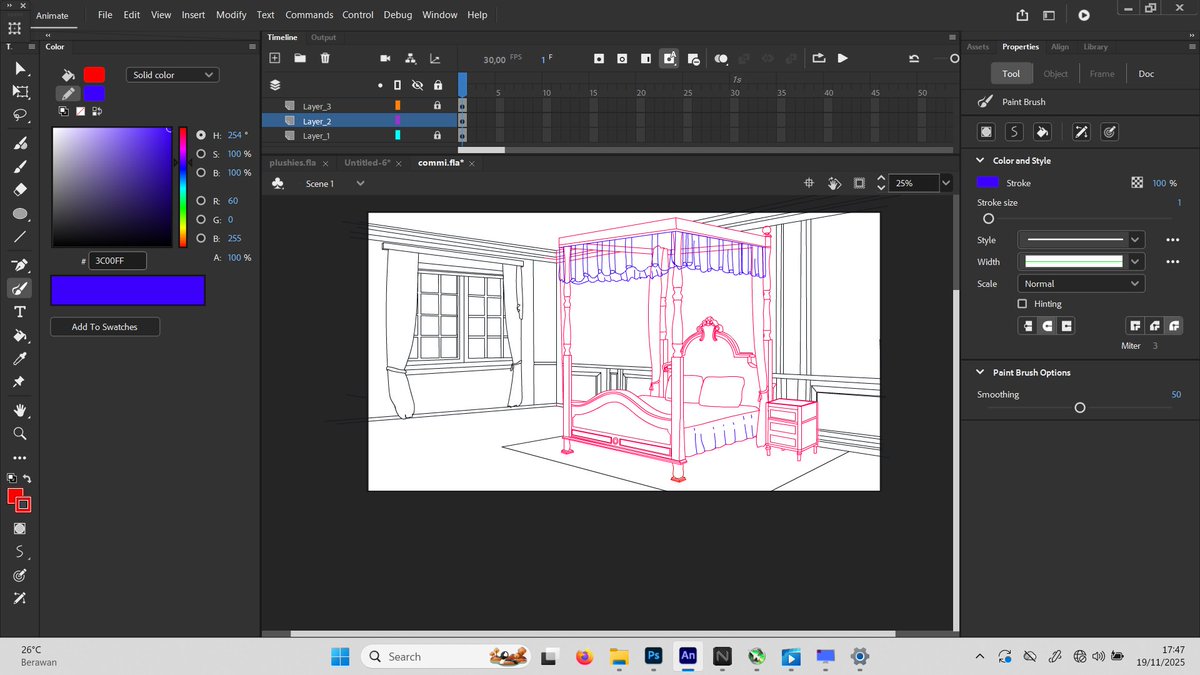Click the blue Stroke swatch in Properties
The image size is (1200, 675).
(x=987, y=183)
